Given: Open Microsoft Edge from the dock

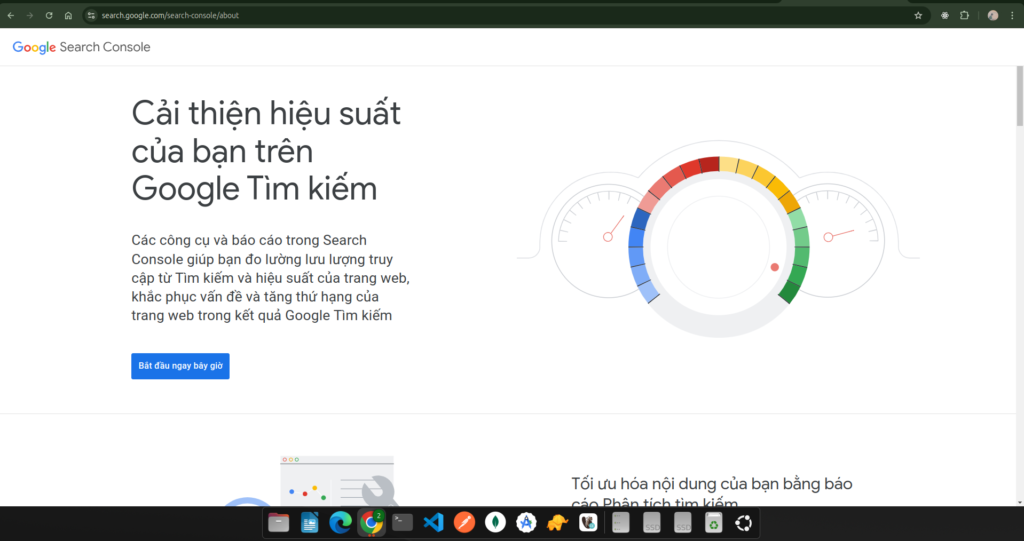Looking at the screenshot, I should [340, 523].
